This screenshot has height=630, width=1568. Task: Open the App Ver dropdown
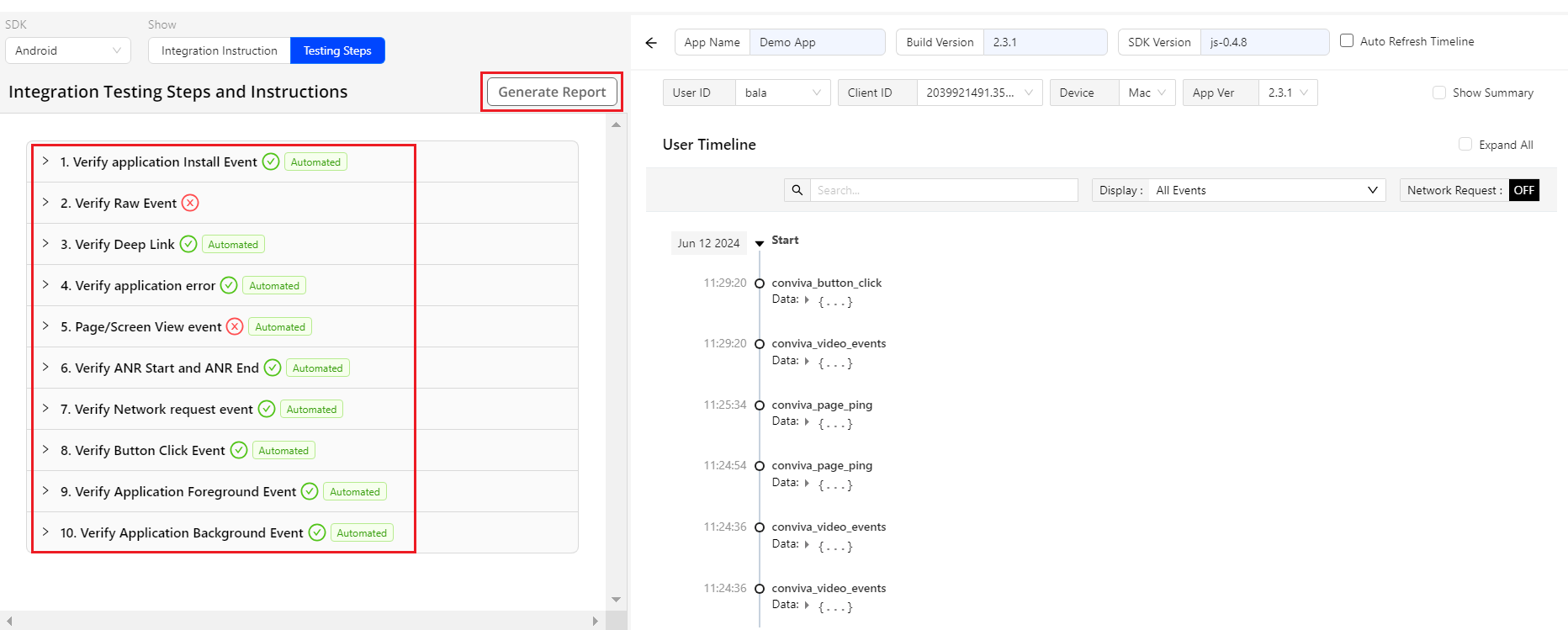click(1288, 93)
